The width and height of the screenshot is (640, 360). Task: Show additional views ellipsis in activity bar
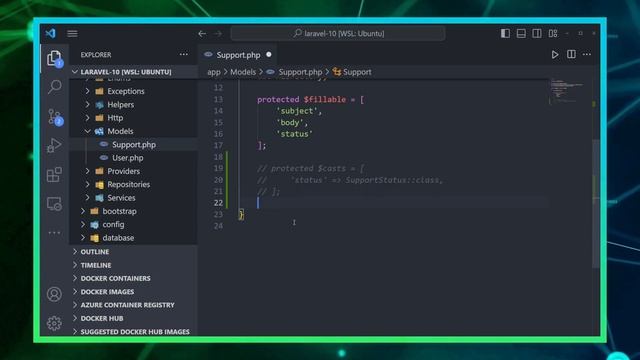click(54, 233)
